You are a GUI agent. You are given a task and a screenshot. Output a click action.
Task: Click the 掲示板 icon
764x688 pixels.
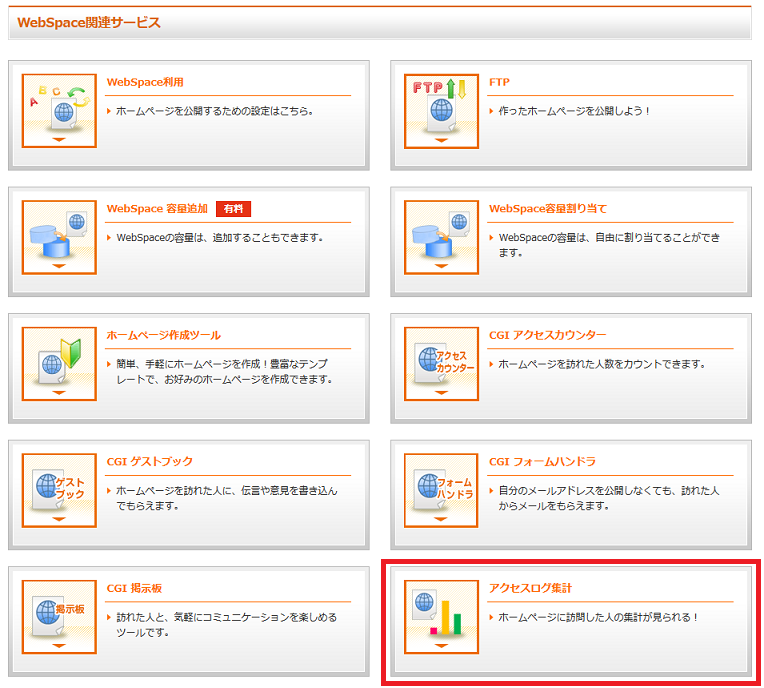point(59,617)
